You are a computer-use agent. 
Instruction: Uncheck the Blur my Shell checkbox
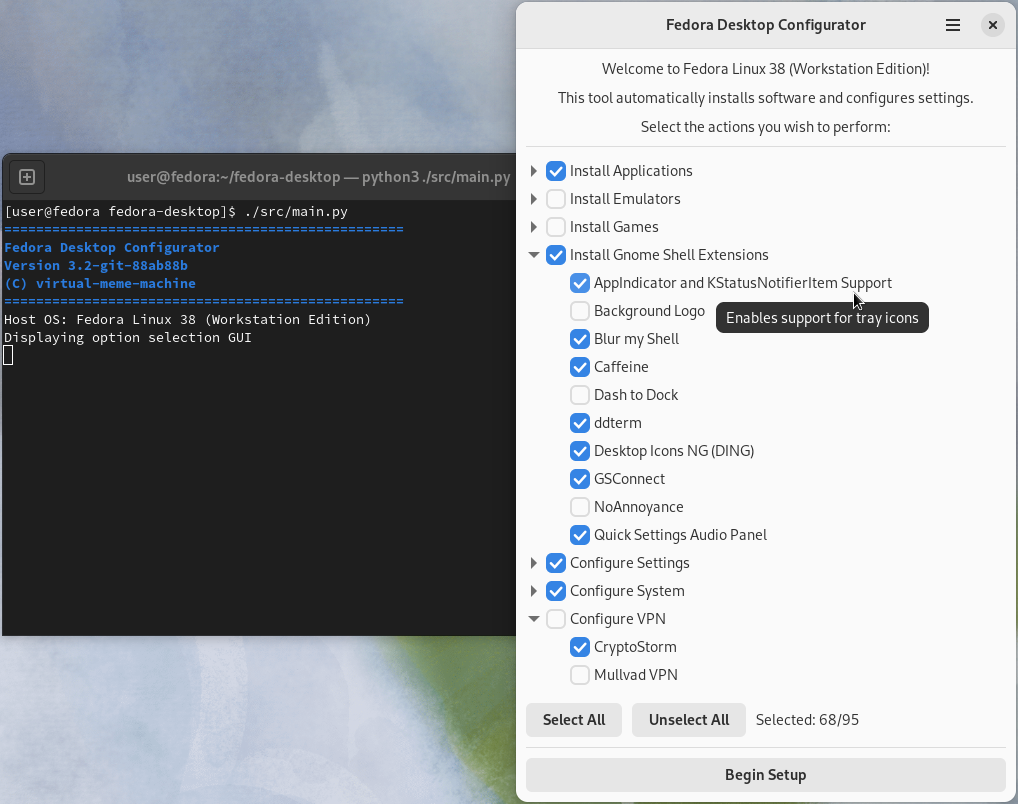point(580,338)
